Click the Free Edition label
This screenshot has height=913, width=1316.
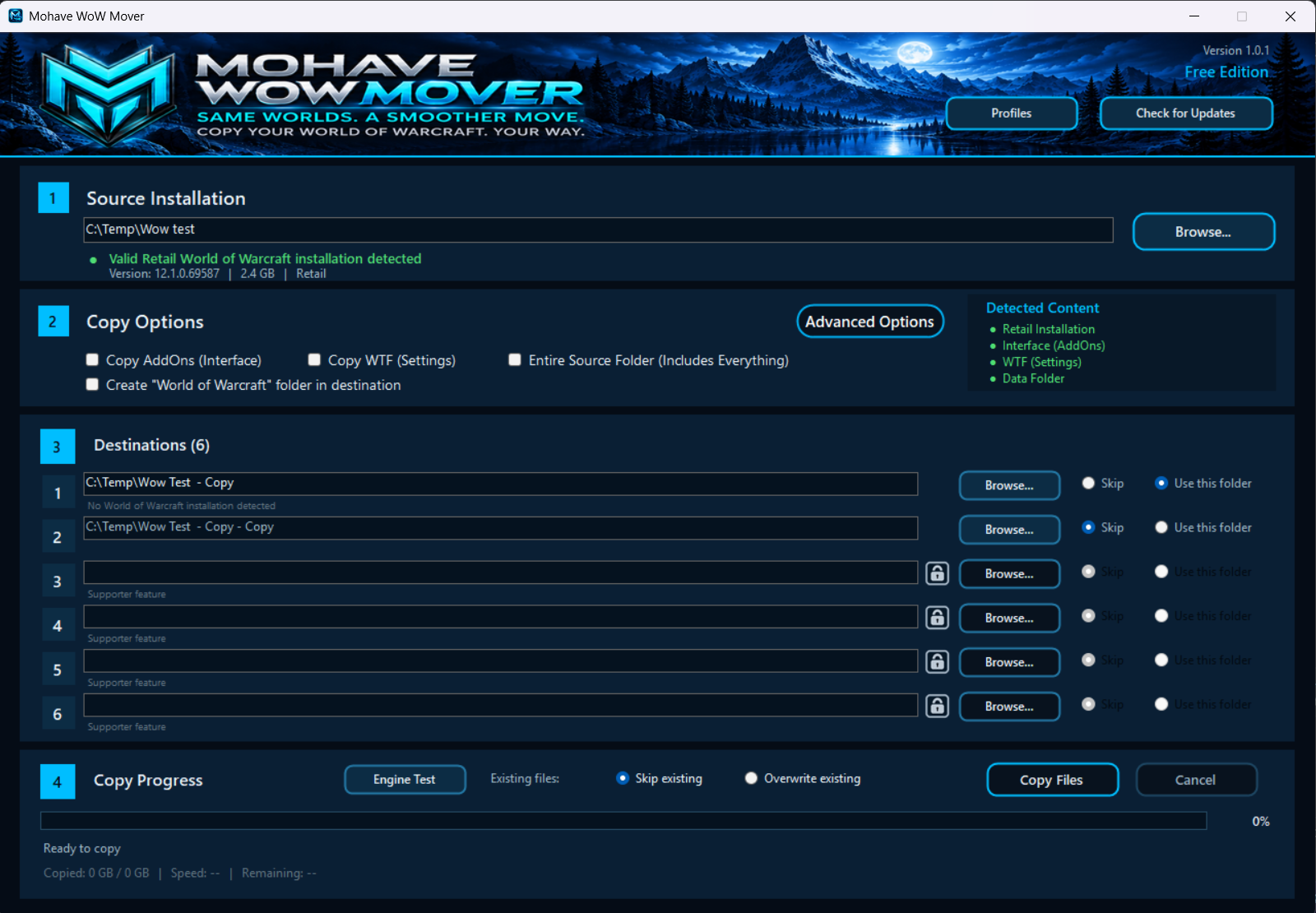click(x=1226, y=72)
